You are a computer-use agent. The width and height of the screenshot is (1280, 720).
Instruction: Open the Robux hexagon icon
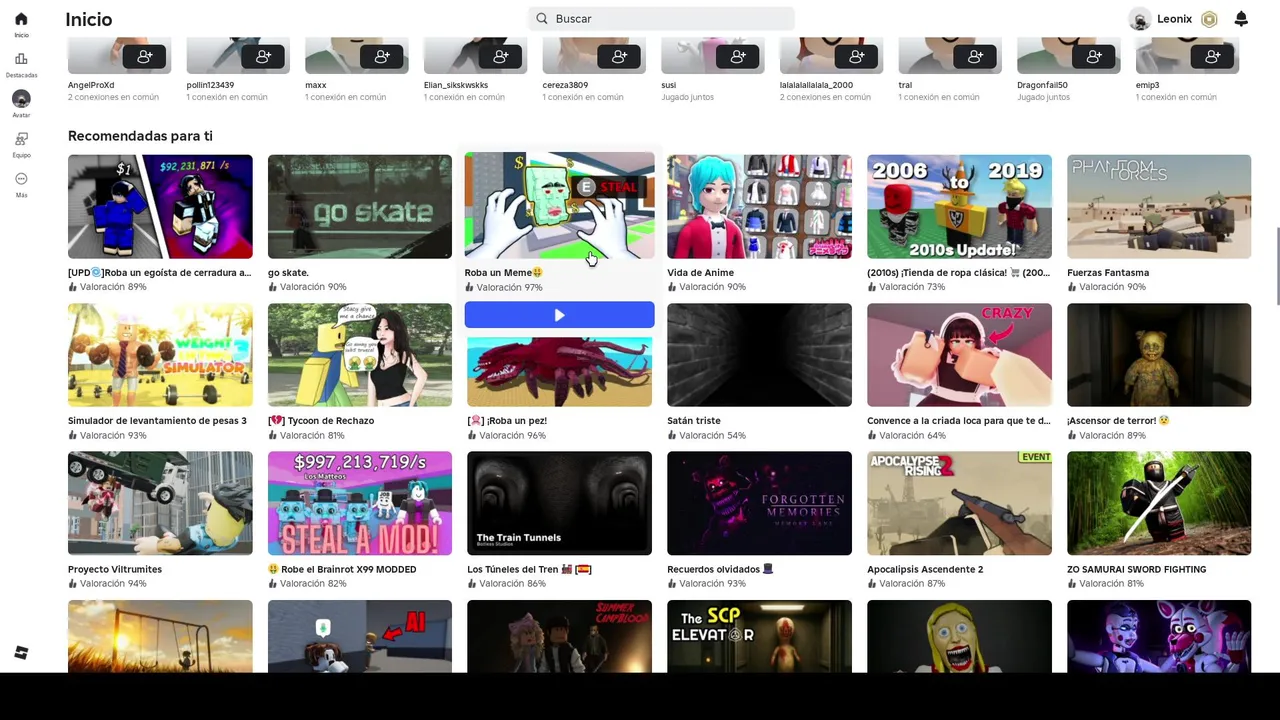[x=1209, y=19]
